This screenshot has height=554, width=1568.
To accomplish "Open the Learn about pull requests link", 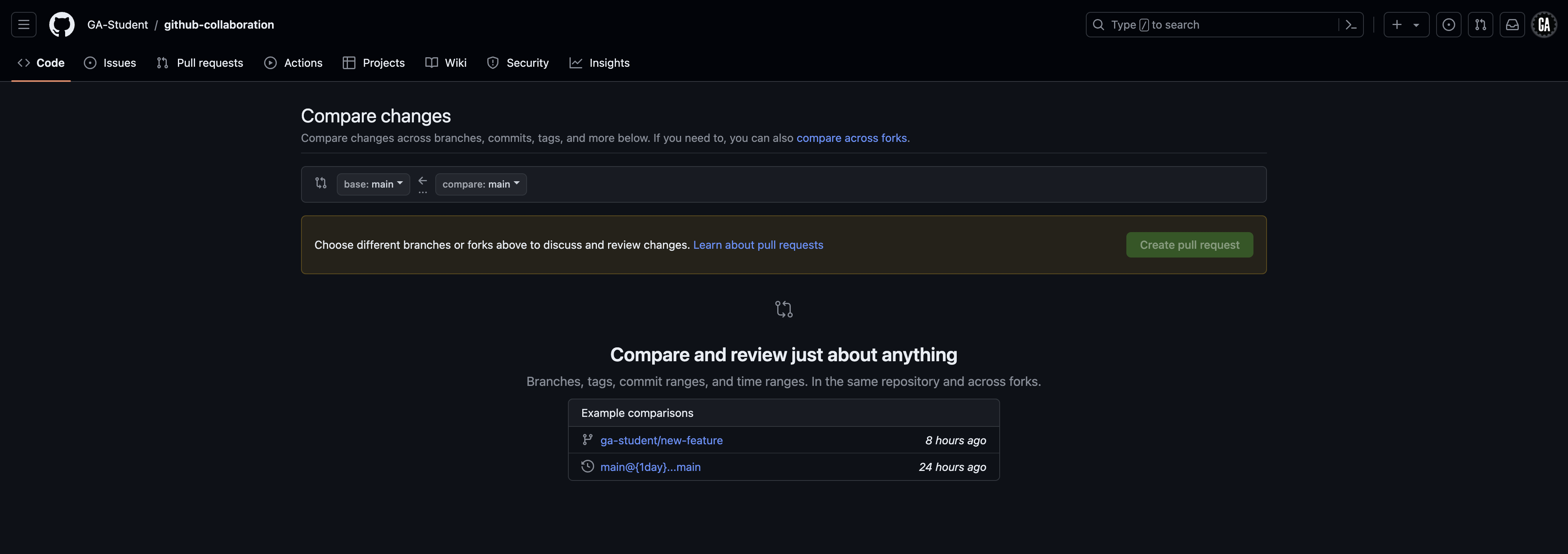I will (758, 245).
